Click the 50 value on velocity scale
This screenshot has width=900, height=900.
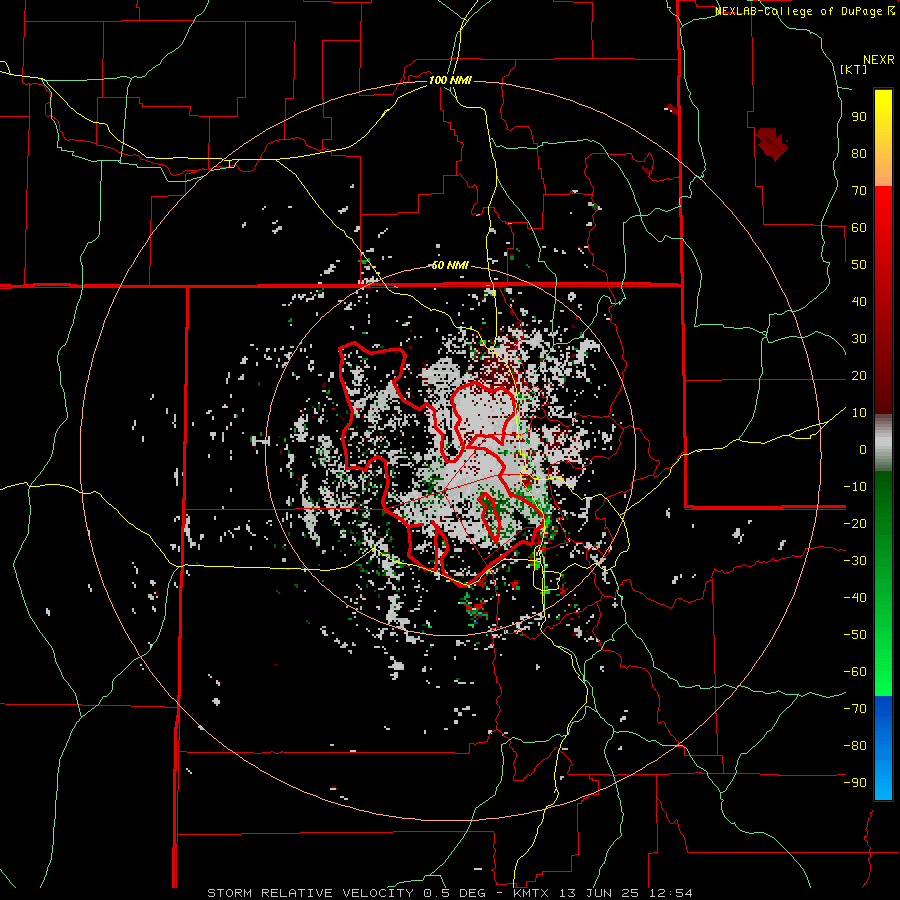pyautogui.click(x=859, y=265)
